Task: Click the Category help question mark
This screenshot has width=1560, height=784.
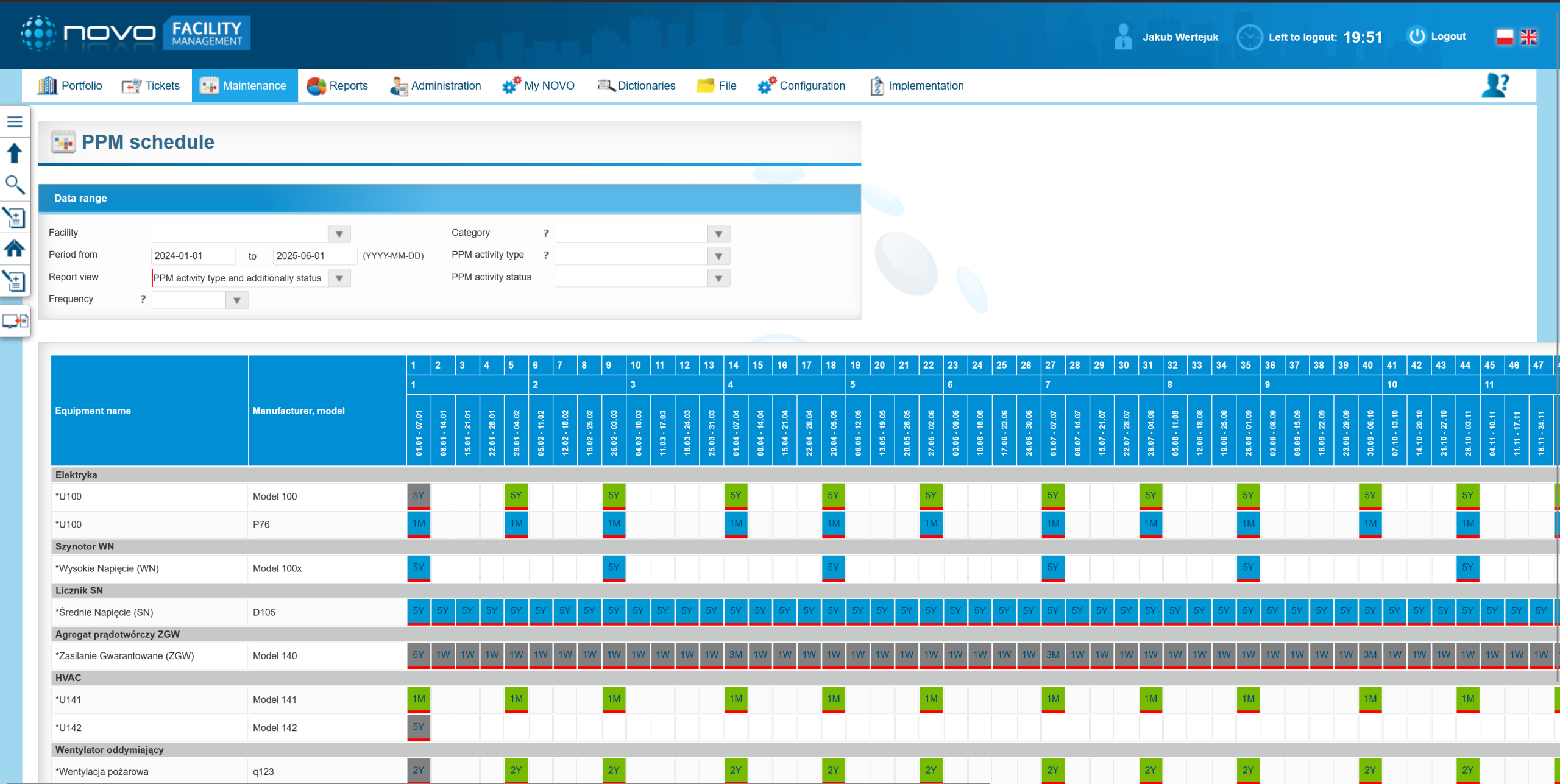Action: pyautogui.click(x=546, y=233)
